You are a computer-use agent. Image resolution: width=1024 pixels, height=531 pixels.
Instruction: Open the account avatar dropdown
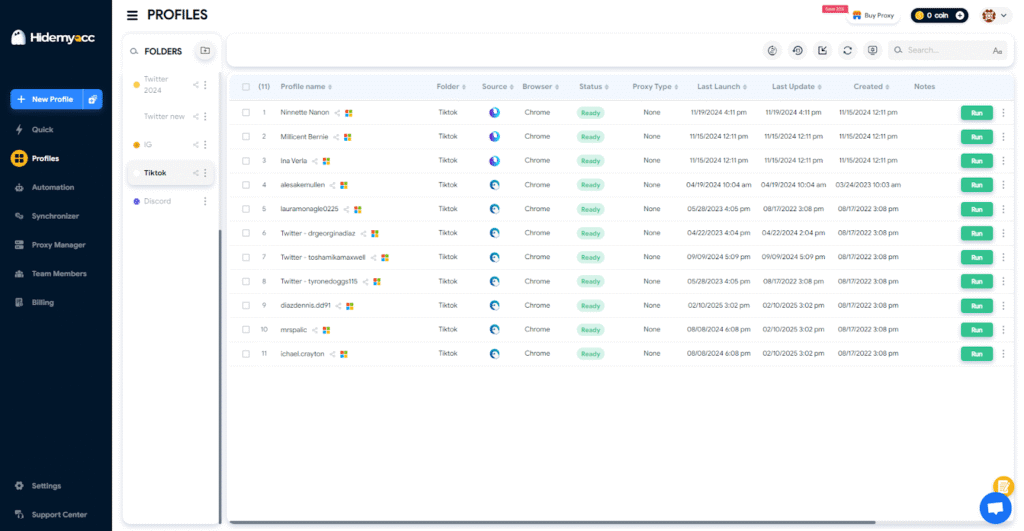coord(994,16)
